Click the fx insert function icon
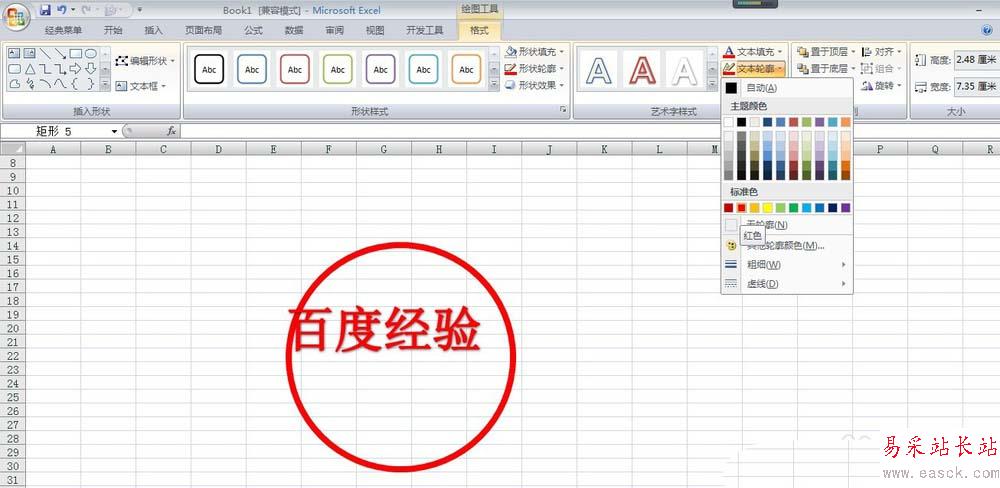The width and height of the screenshot is (1000, 488). pyautogui.click(x=172, y=131)
